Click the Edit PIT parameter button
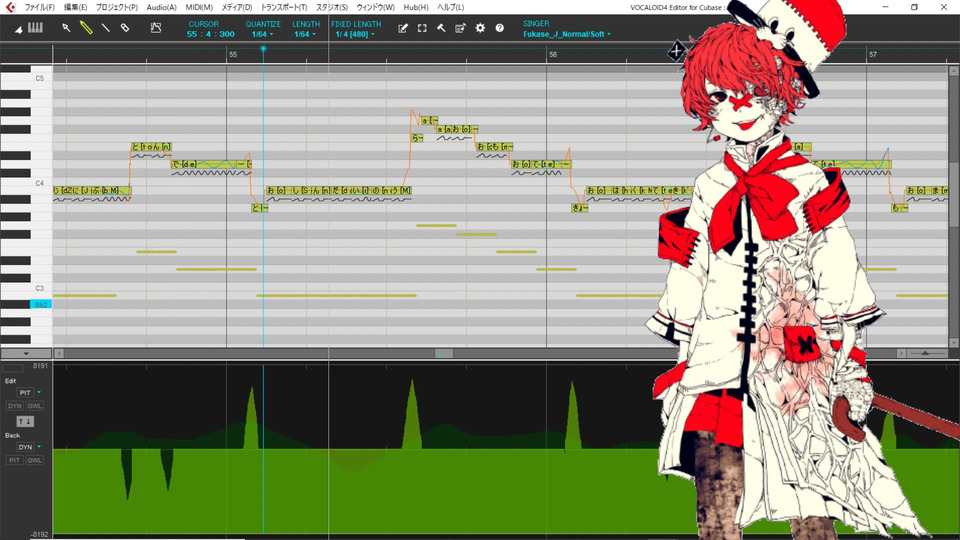 click(25, 392)
